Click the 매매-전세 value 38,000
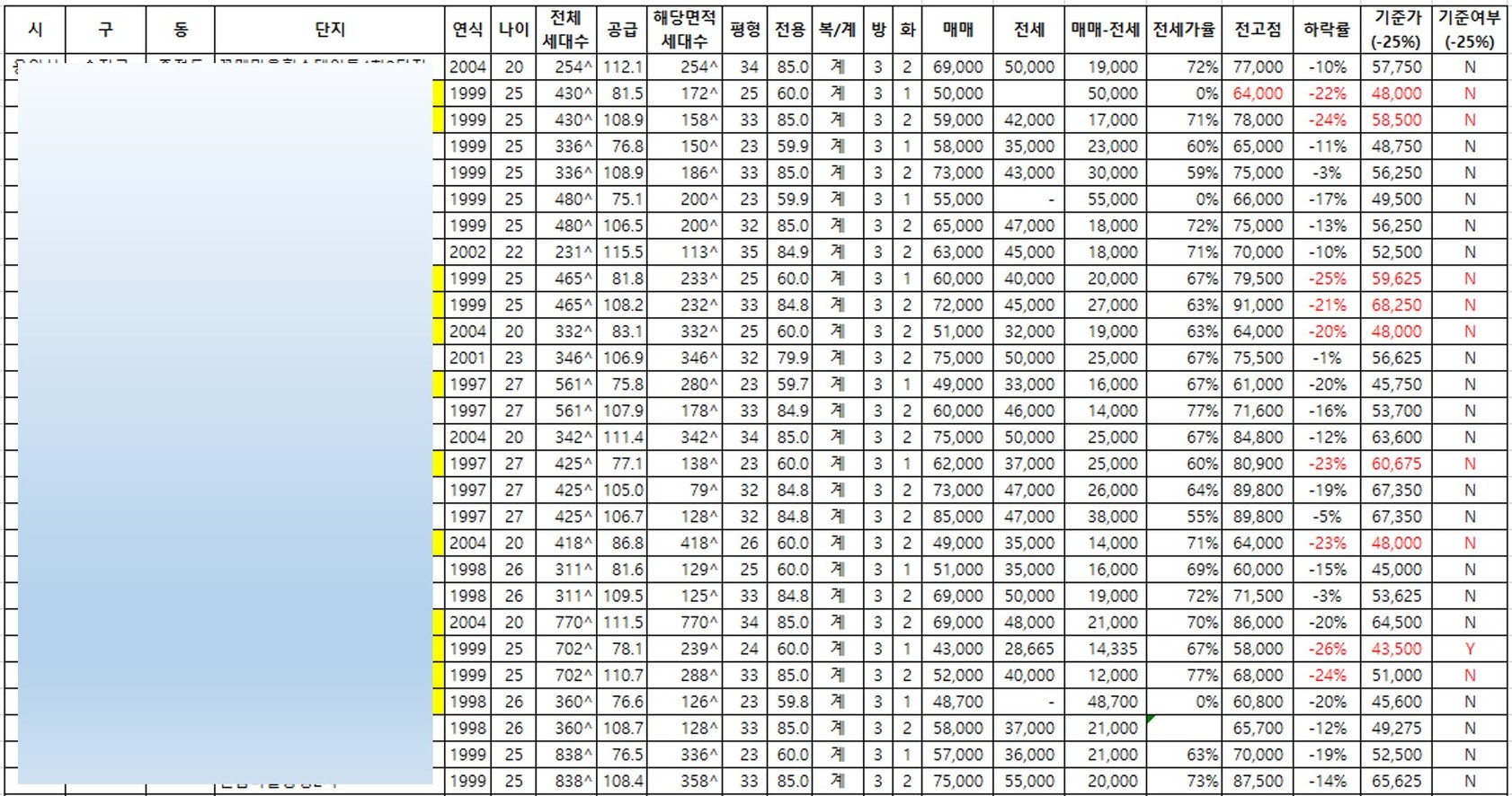The width and height of the screenshot is (1512, 796). pyautogui.click(x=1113, y=517)
